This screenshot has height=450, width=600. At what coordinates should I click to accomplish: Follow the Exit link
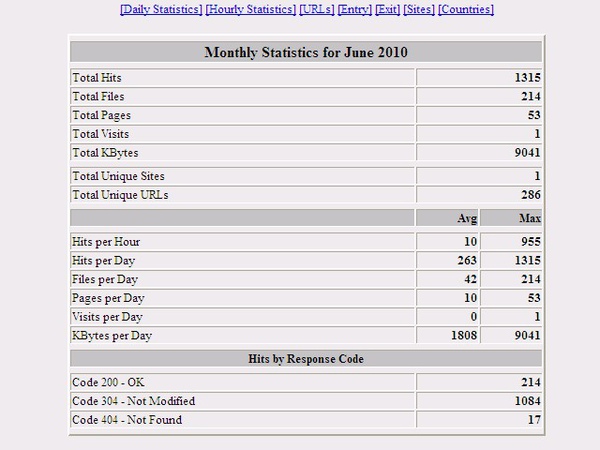point(388,9)
